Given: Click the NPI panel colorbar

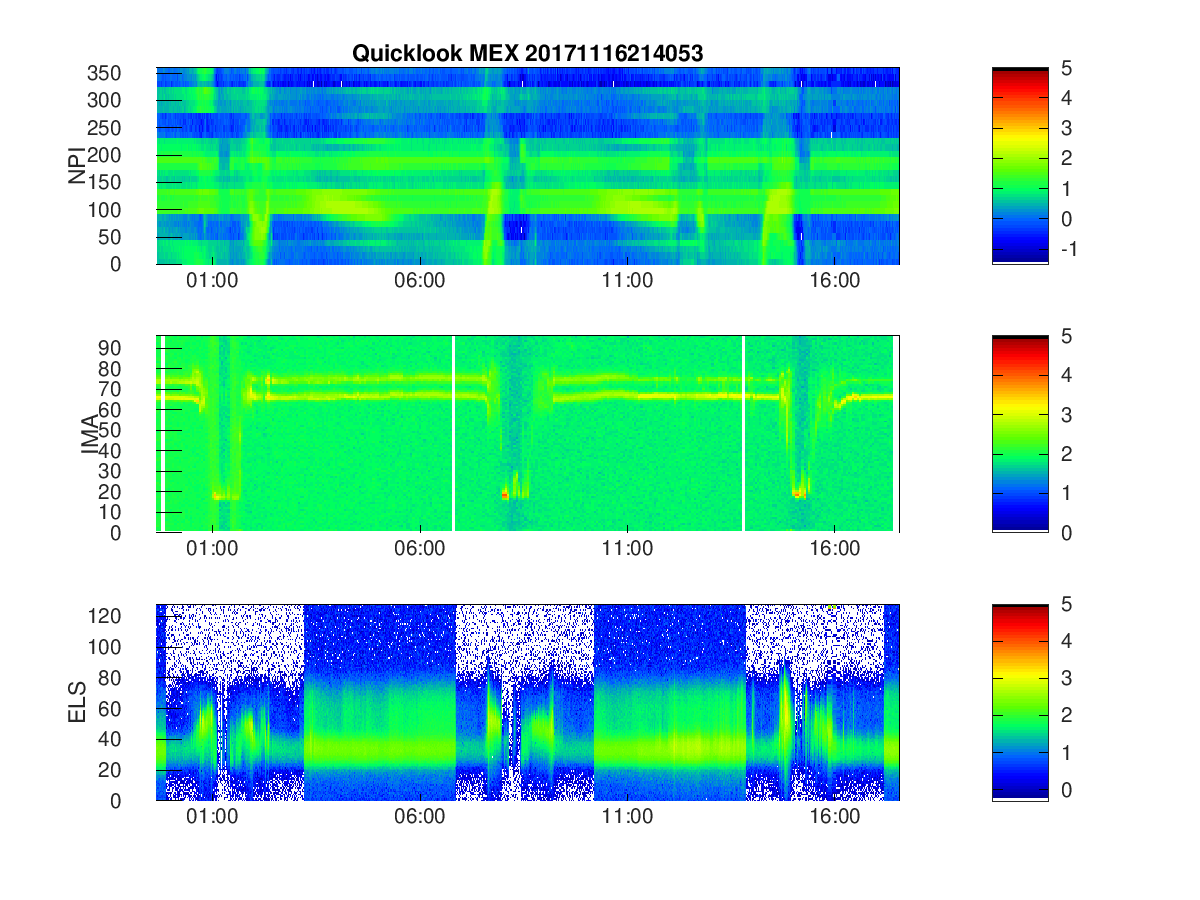Looking at the screenshot, I should pyautogui.click(x=1020, y=166).
